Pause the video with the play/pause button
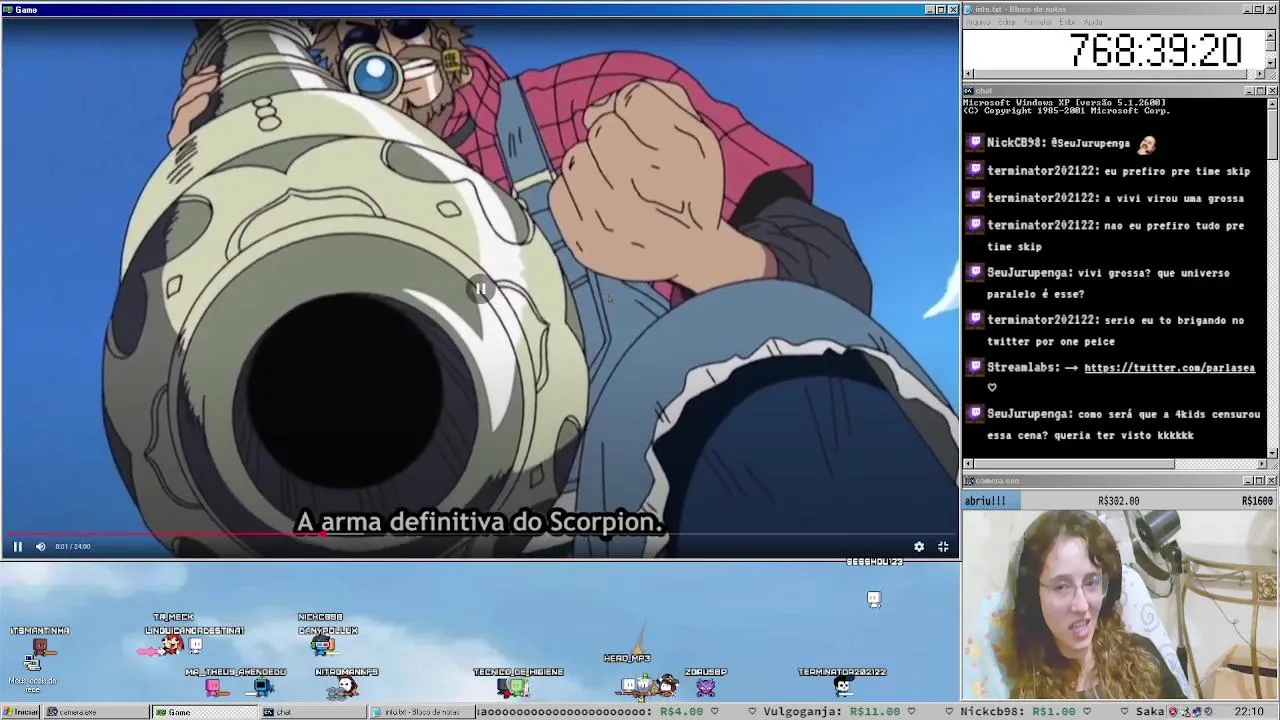Viewport: 1280px width, 720px height. pos(17,546)
